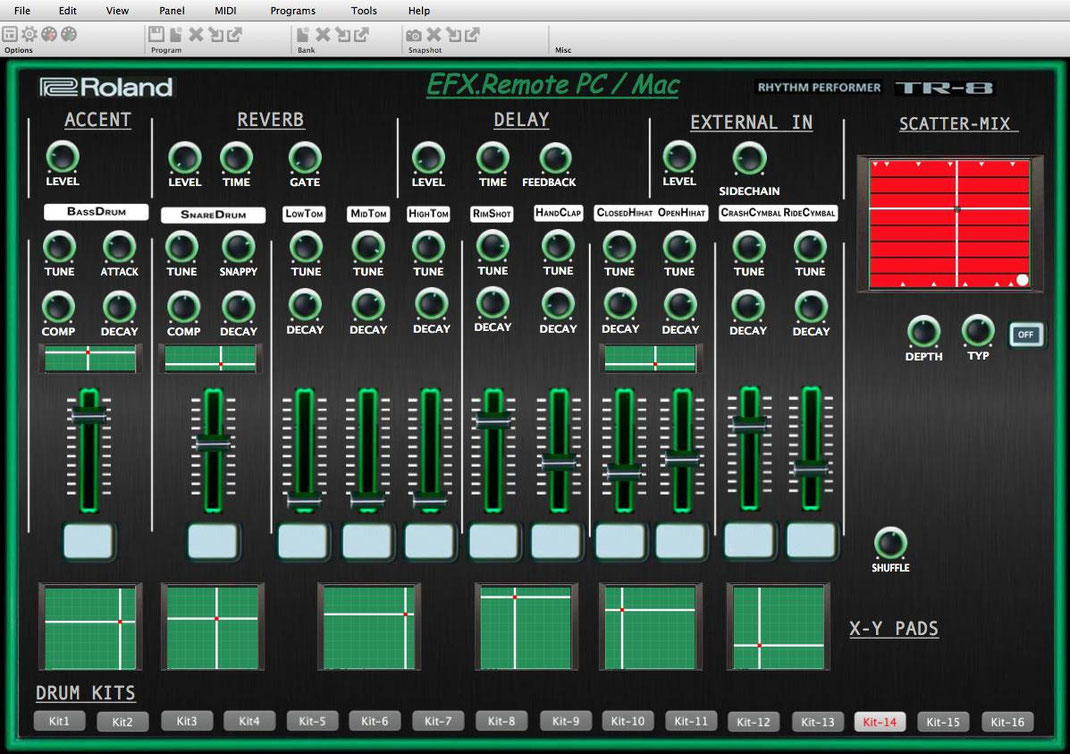Select drum kit Kit-16
Screen dimensions: 1070x754
tap(1007, 721)
